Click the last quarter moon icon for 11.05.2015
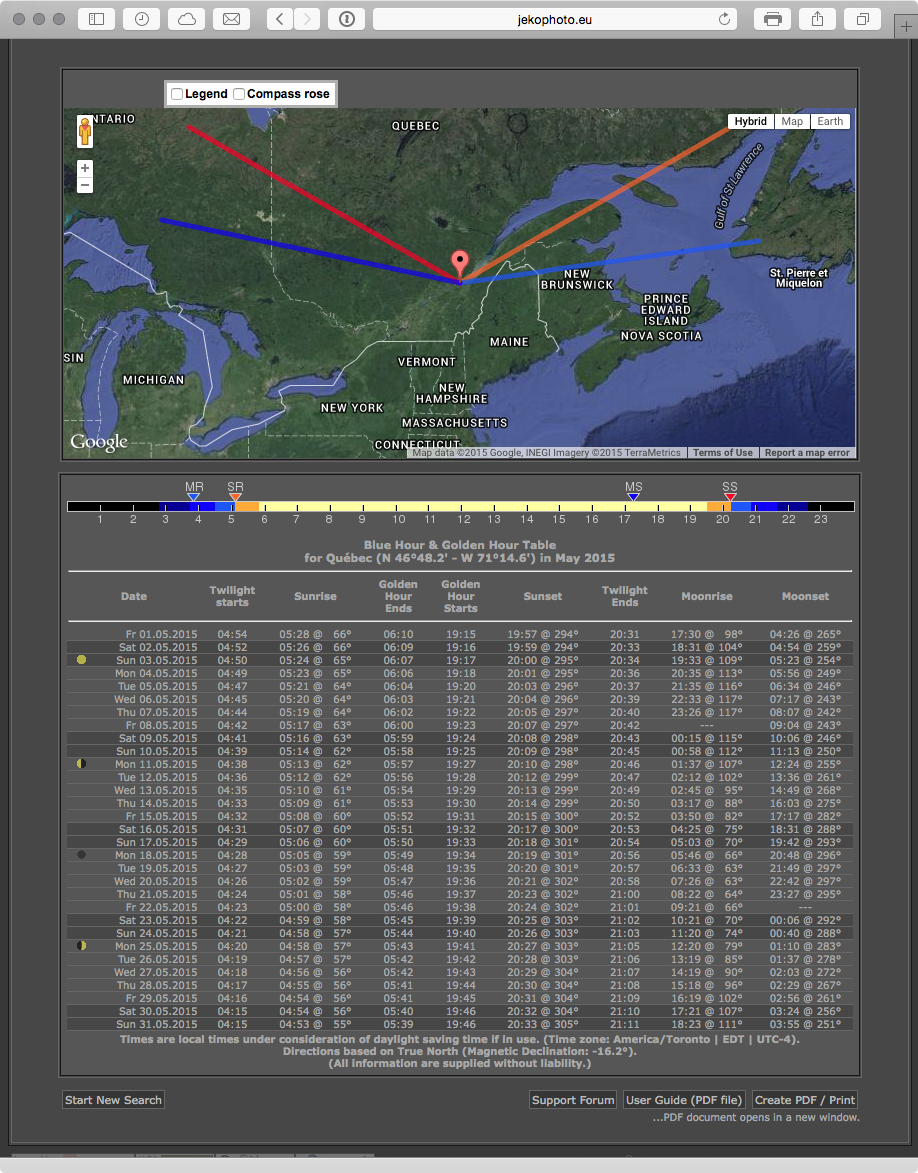Viewport: 918px width, 1173px height. click(82, 764)
